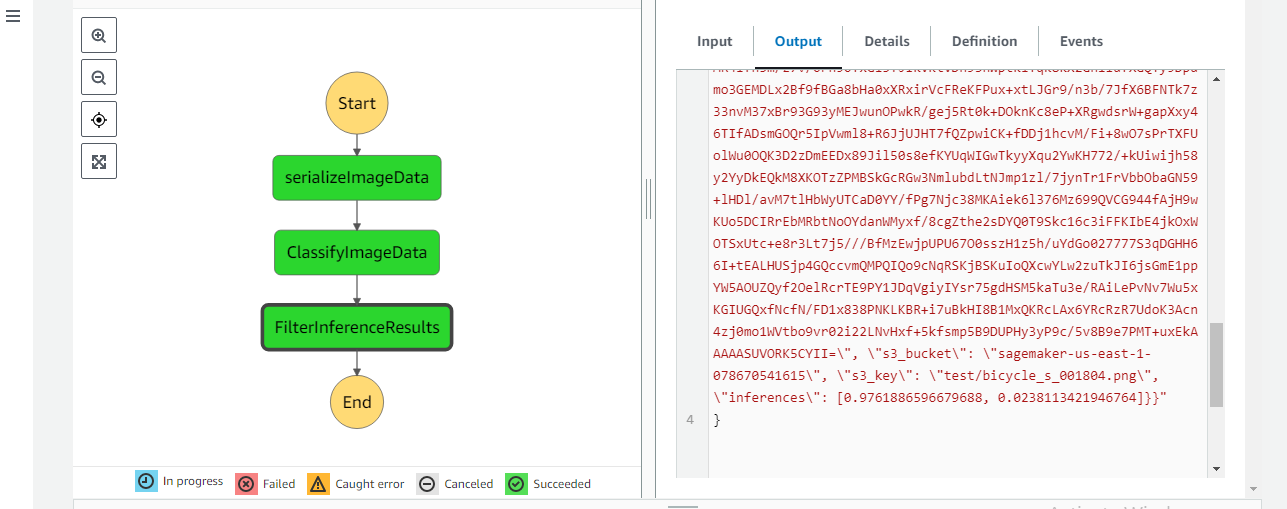The height and width of the screenshot is (509, 1287).
Task: Click the output scrollbar down arrow
Action: pyautogui.click(x=1216, y=467)
